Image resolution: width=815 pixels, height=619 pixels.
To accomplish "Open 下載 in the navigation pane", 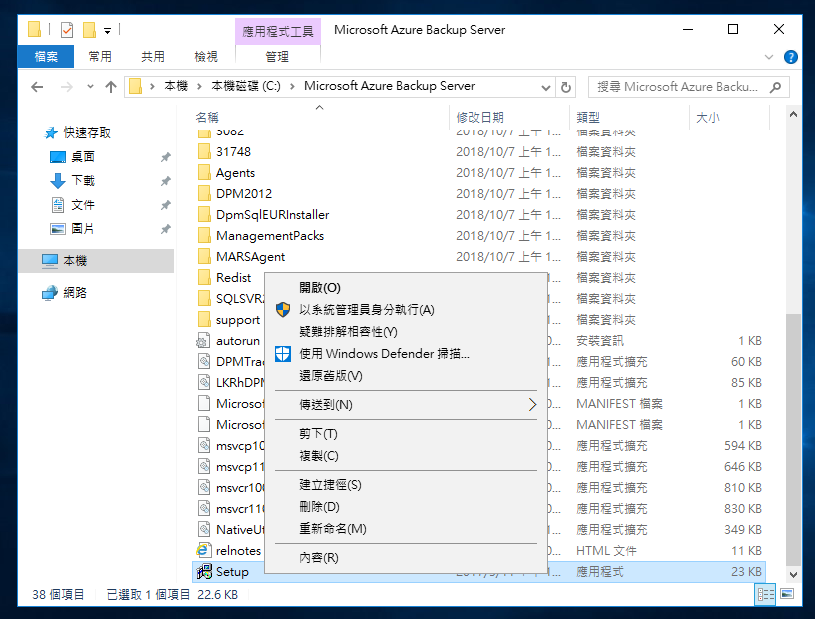I will click(x=83, y=180).
